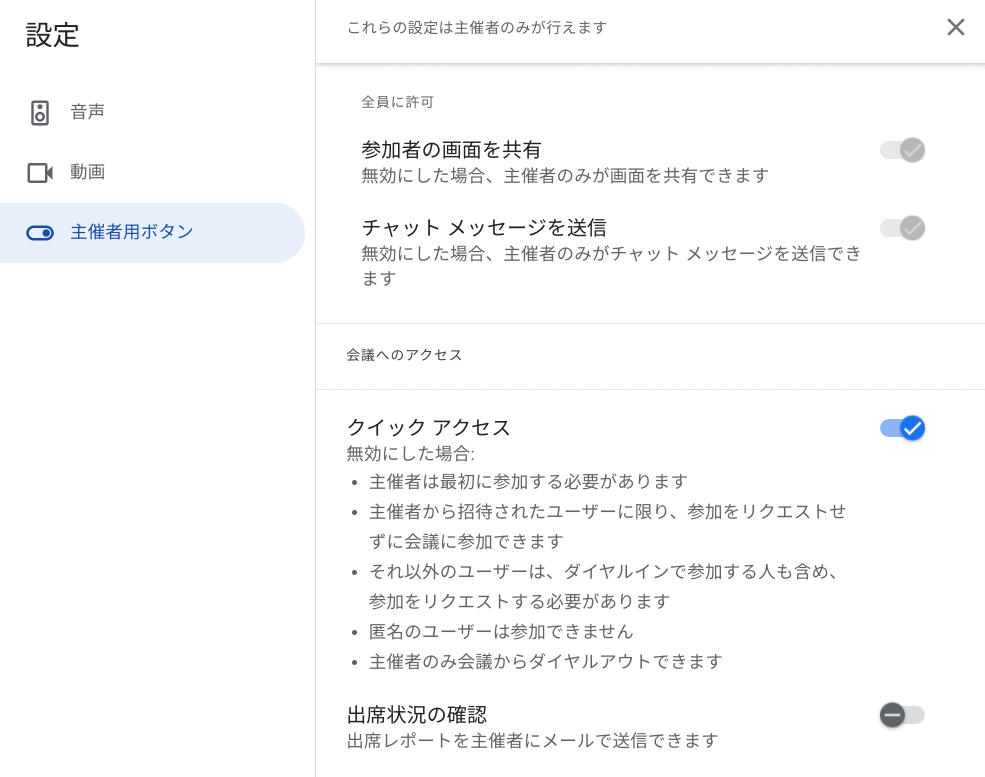Click the これらの設定は主催者のみが行えます notice text
985x777 pixels.
(x=477, y=28)
